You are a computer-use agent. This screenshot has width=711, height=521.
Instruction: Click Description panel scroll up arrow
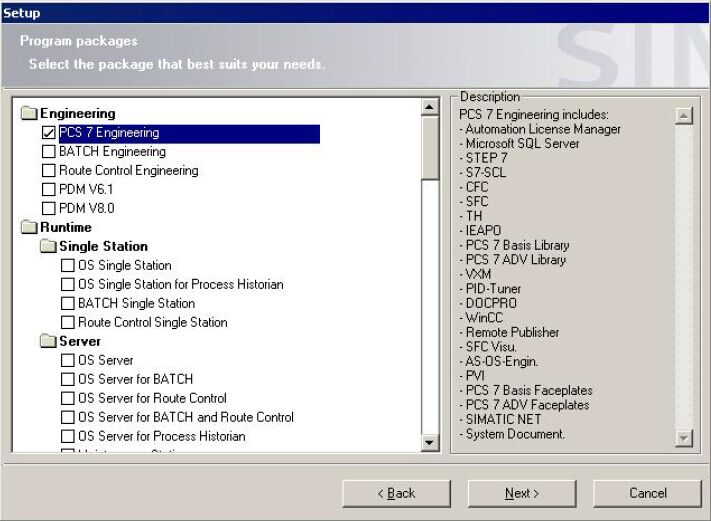coord(684,116)
